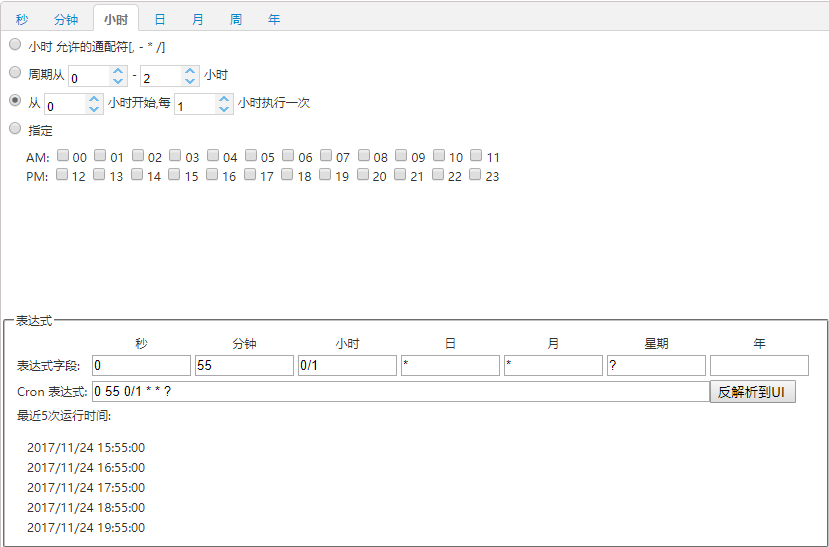Click the 秒 expression field
Screen dimensions: 829x547
click(x=142, y=366)
